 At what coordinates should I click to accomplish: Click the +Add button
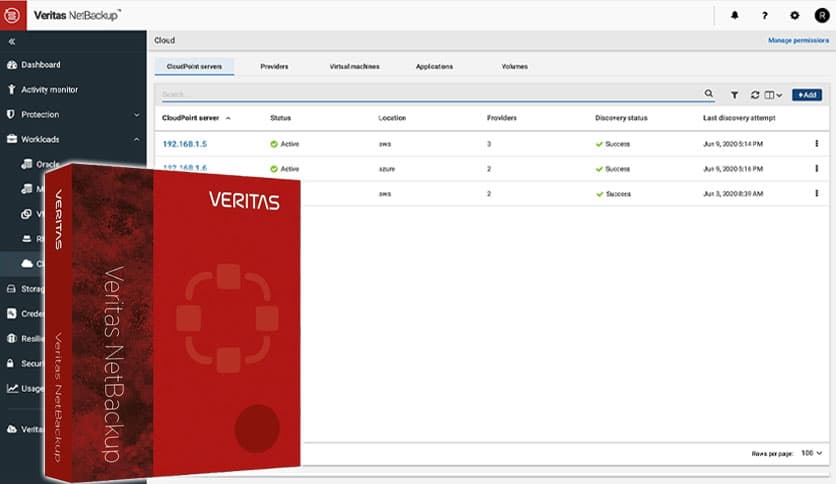[807, 95]
